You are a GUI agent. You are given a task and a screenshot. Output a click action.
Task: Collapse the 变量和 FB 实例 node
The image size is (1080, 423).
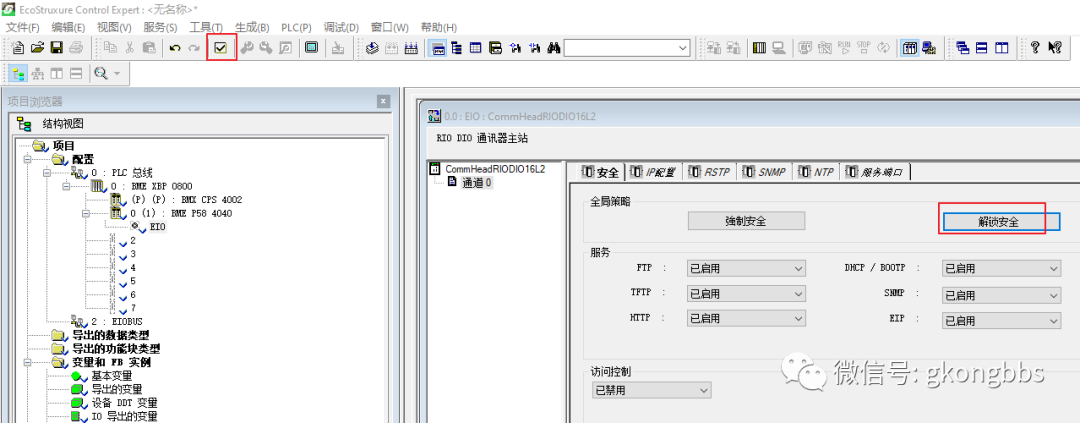point(28,362)
